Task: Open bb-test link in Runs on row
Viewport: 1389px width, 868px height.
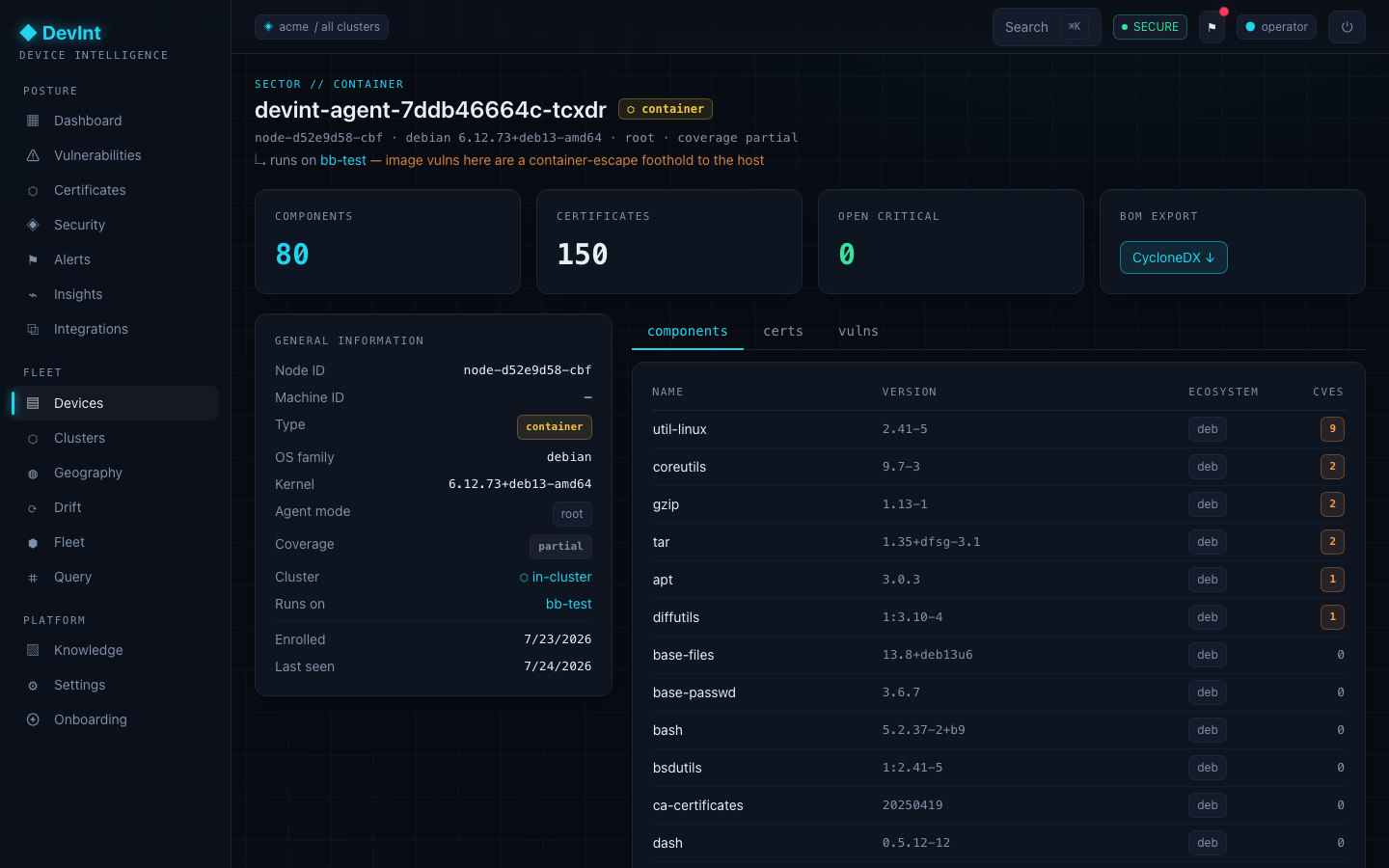Action: tap(569, 604)
